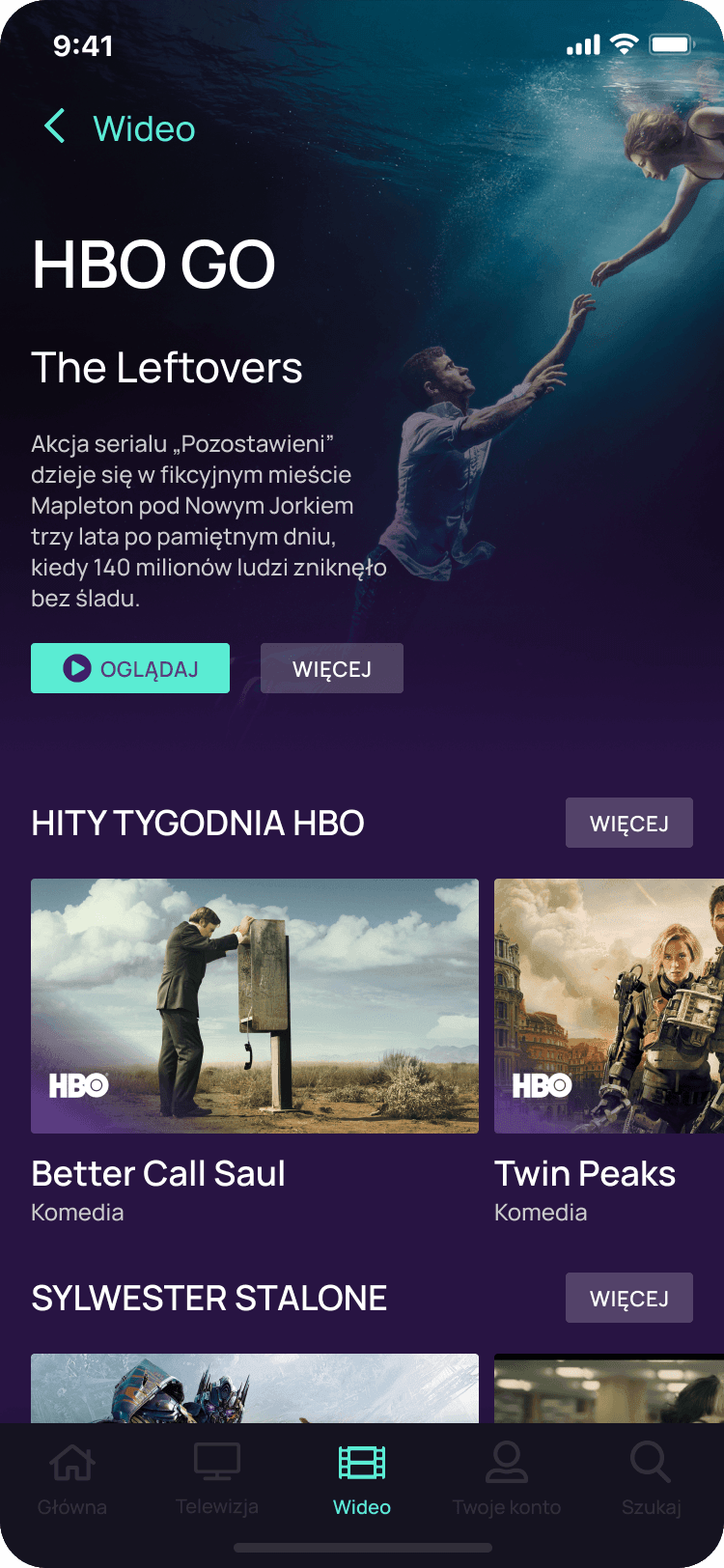Viewport: 724px width, 1568px height.
Task: Tap the Szukaj magnifier icon
Action: (x=651, y=1462)
